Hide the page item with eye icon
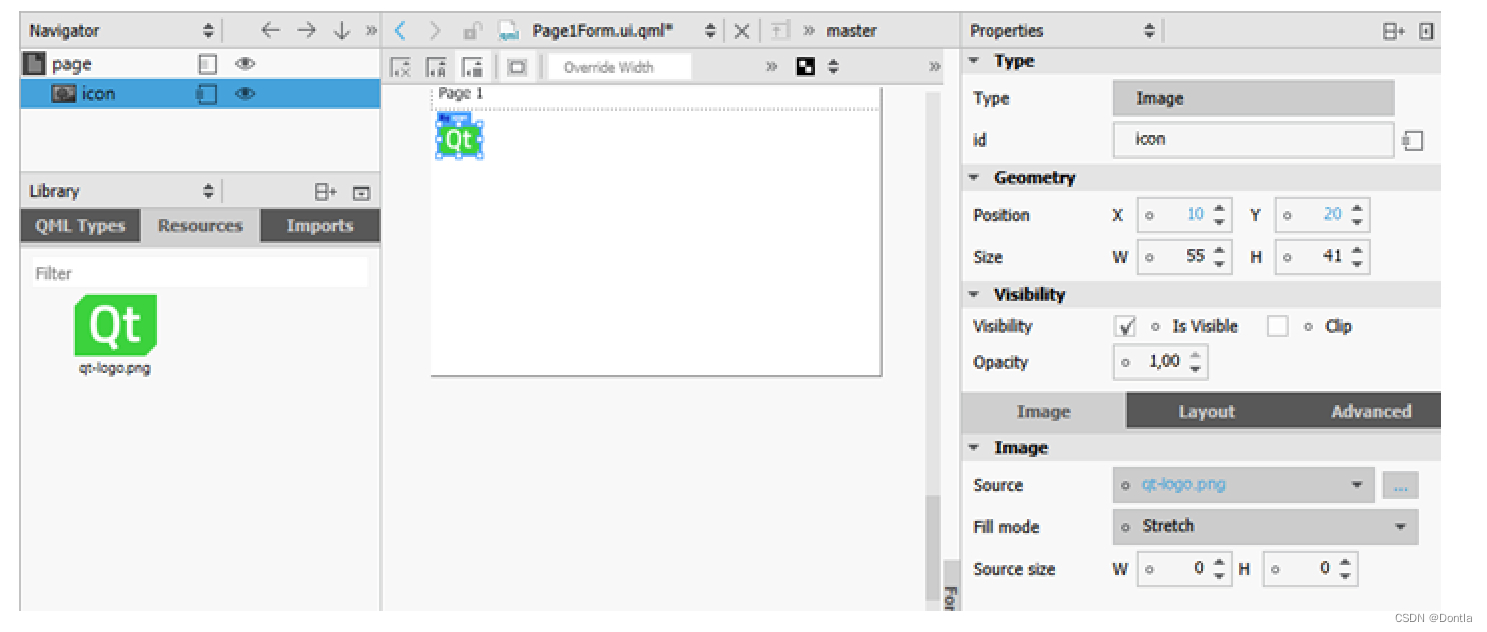Viewport: 1487px width, 632px height. click(245, 64)
